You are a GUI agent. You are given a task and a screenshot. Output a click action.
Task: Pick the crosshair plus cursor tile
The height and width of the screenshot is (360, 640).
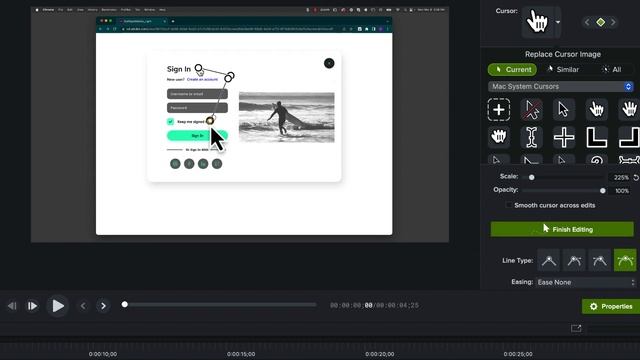click(x=564, y=137)
